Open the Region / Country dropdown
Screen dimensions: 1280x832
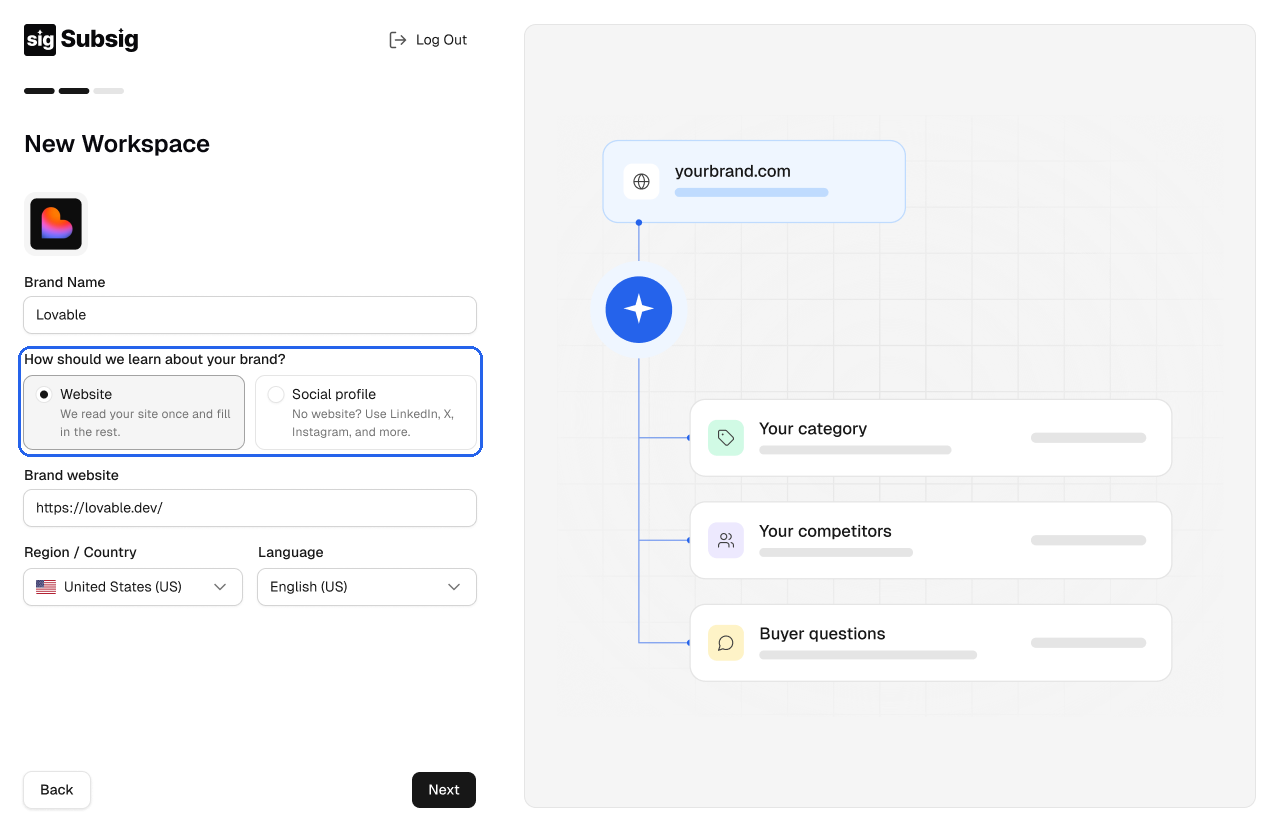133,587
